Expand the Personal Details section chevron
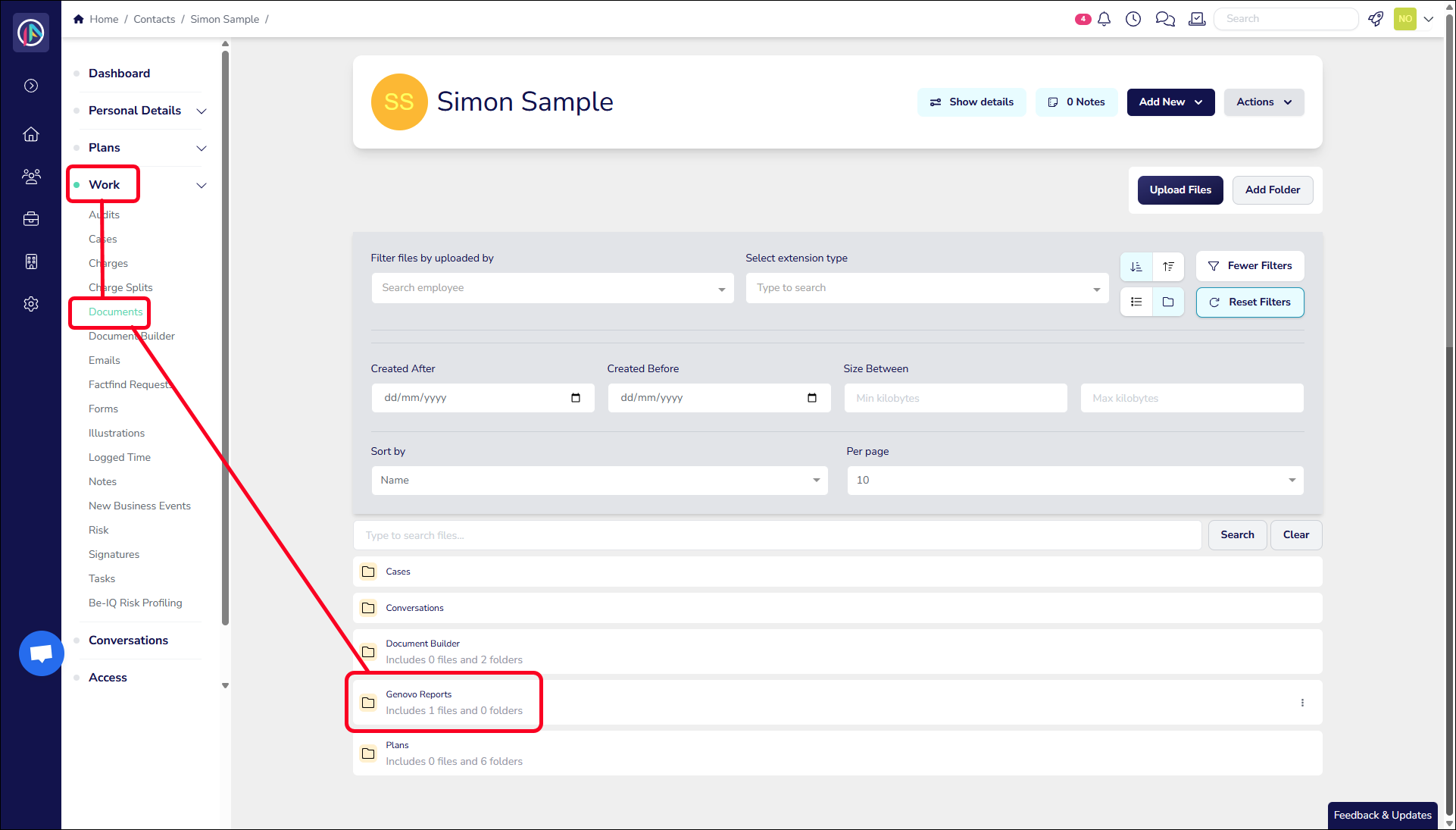Image resolution: width=1456 pixels, height=830 pixels. point(202,111)
